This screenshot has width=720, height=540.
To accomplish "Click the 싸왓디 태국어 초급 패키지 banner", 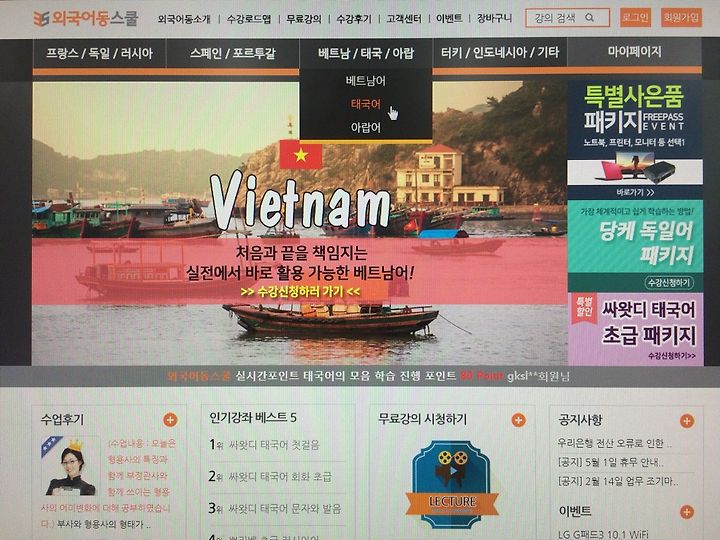I will [636, 329].
